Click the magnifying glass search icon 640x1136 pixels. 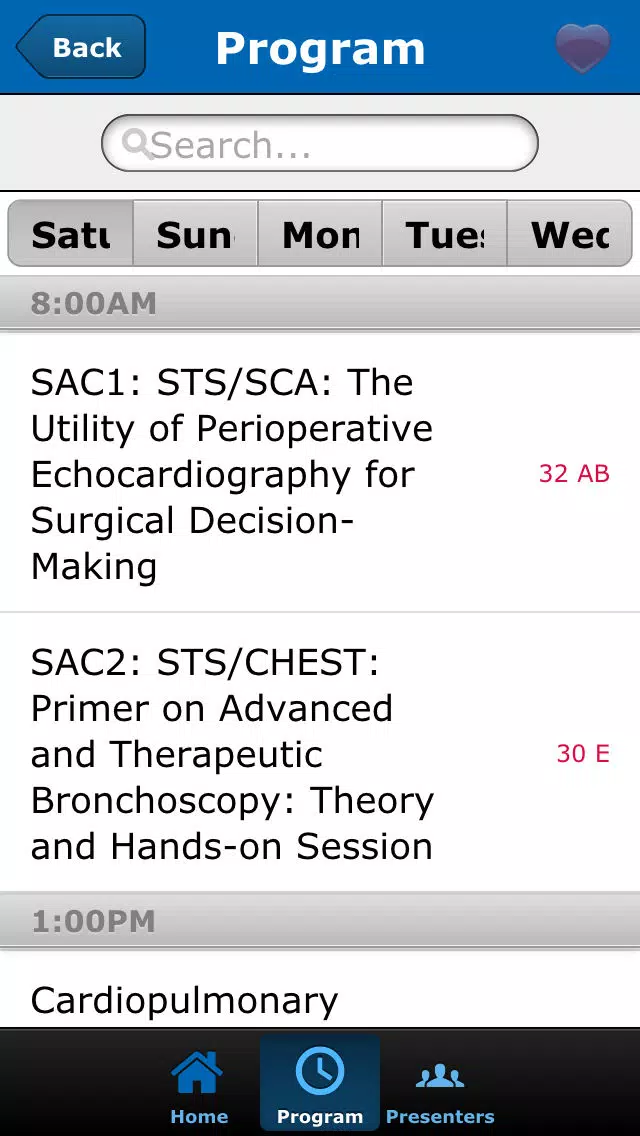136,143
